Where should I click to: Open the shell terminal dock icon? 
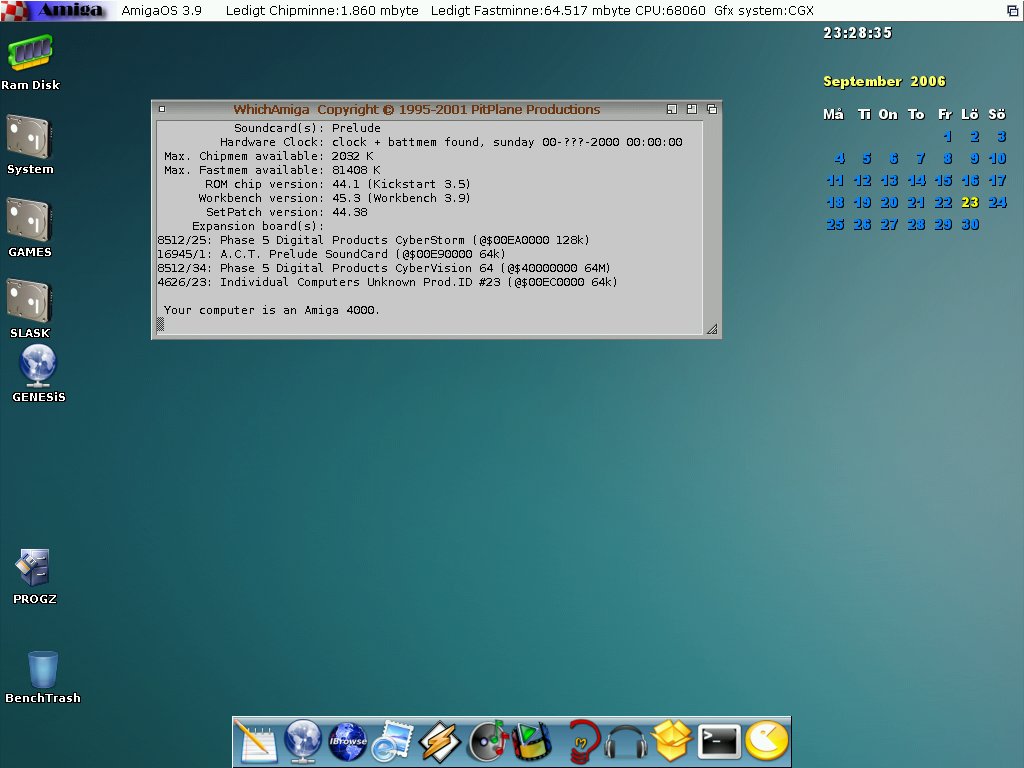719,741
